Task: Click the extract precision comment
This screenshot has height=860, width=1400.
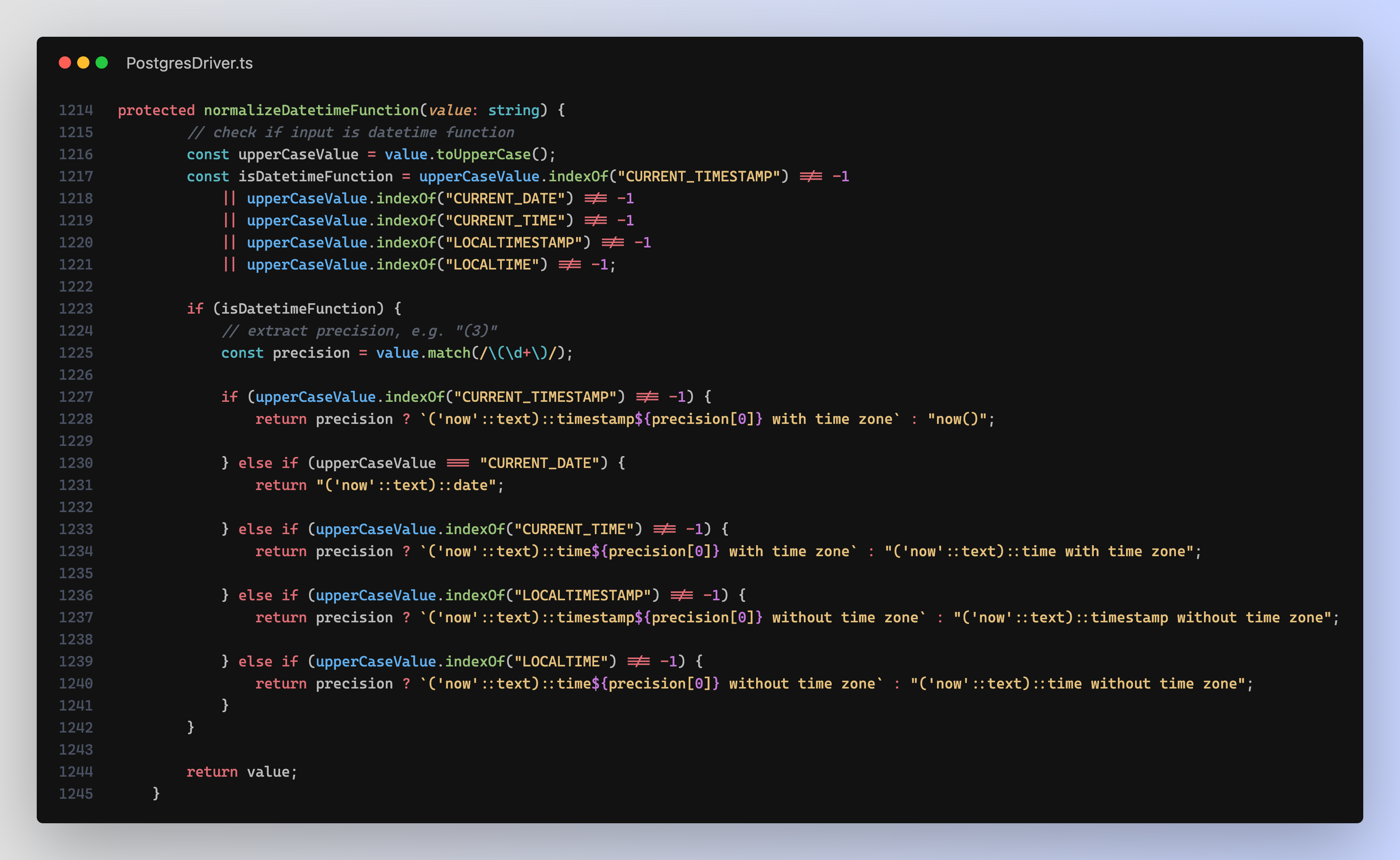Action: coord(361,330)
